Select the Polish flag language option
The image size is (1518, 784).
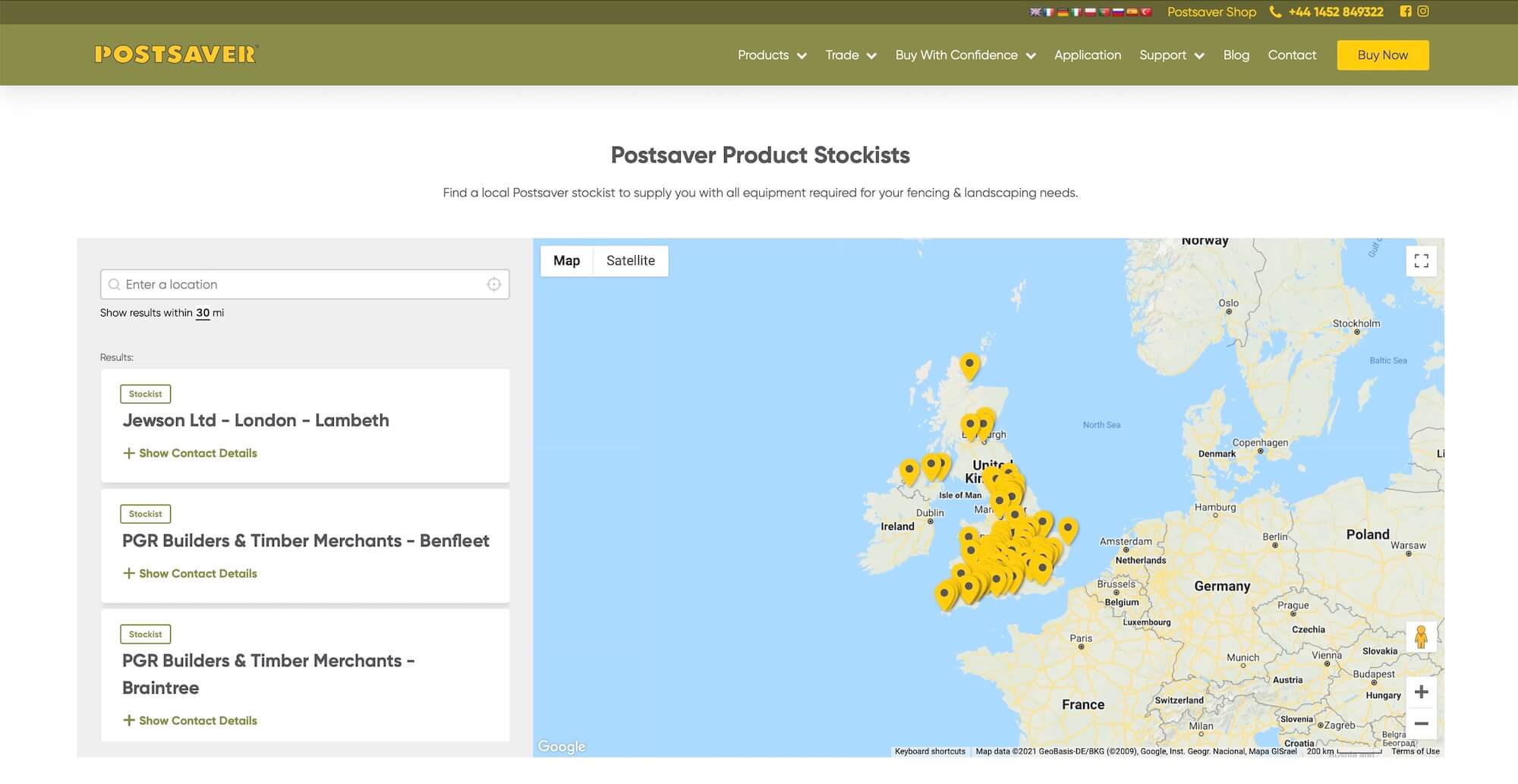pyautogui.click(x=1090, y=12)
